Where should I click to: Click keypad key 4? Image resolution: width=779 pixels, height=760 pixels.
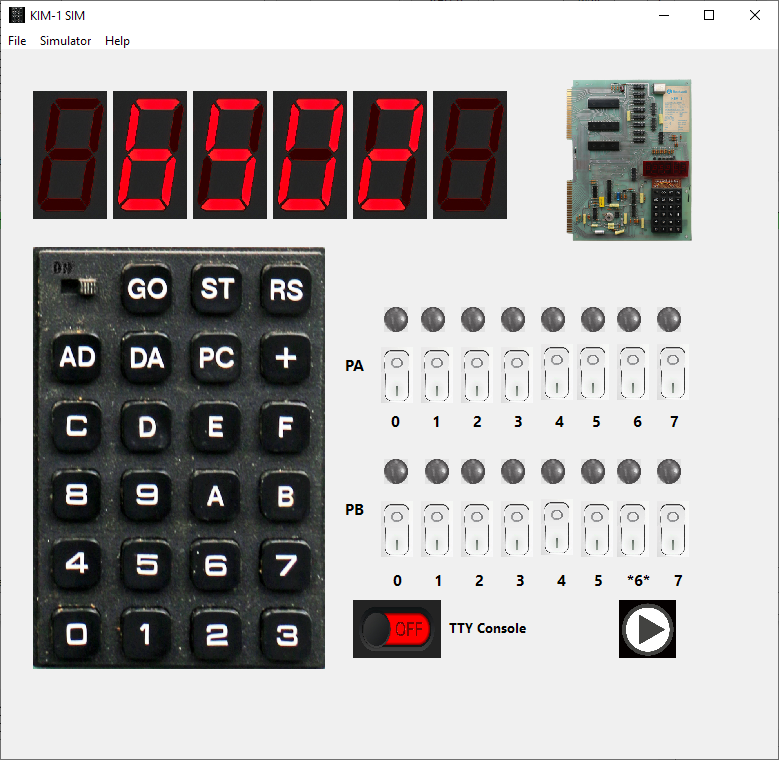pyautogui.click(x=77, y=564)
